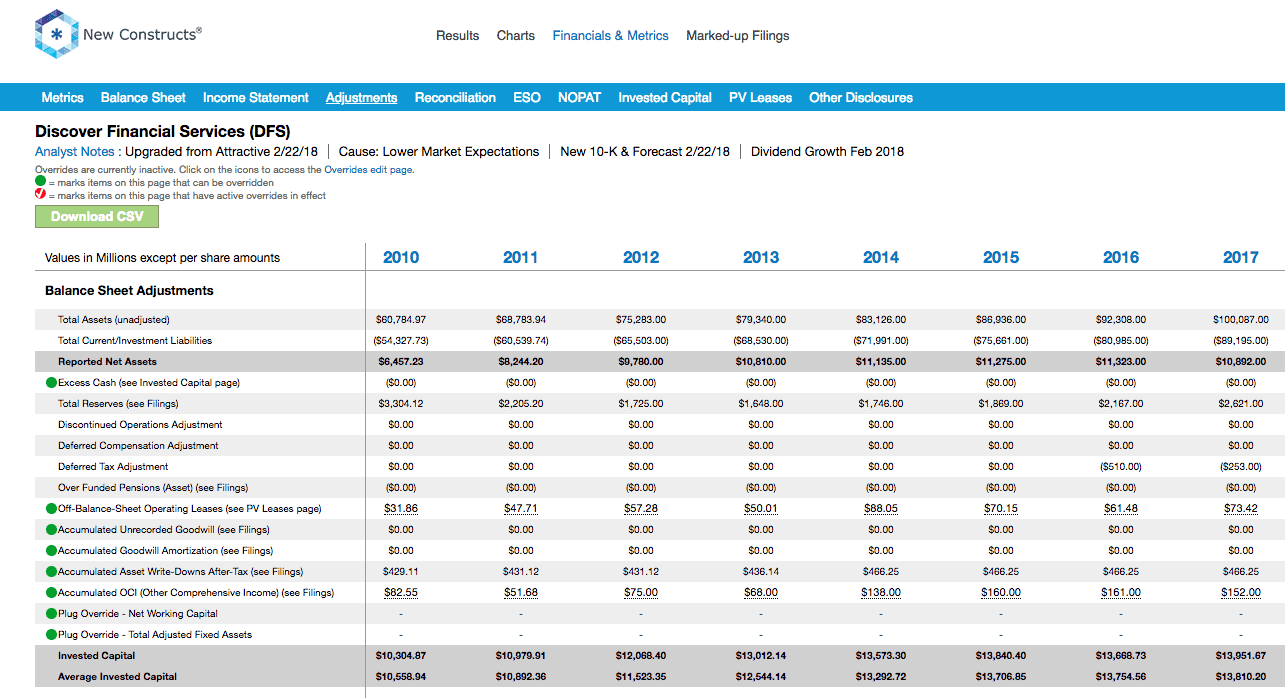This screenshot has height=698, width=1285.
Task: Click the 2017 Invested Capital value $13,951.67
Action: pos(1241,656)
